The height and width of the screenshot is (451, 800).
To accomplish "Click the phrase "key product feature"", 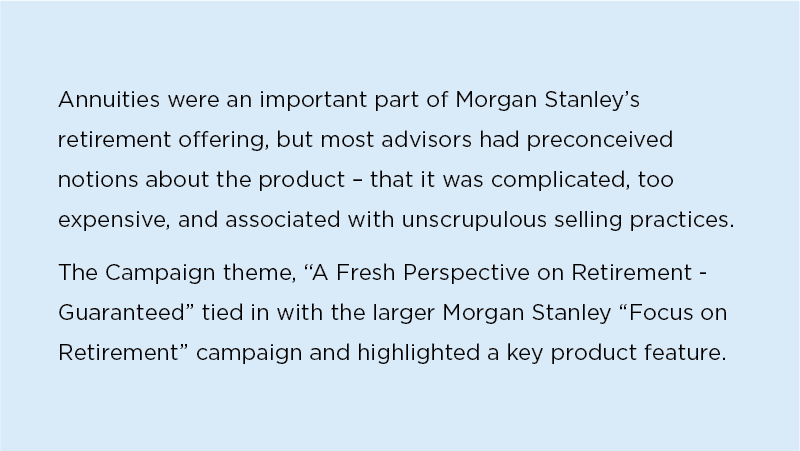I will (x=616, y=353).
